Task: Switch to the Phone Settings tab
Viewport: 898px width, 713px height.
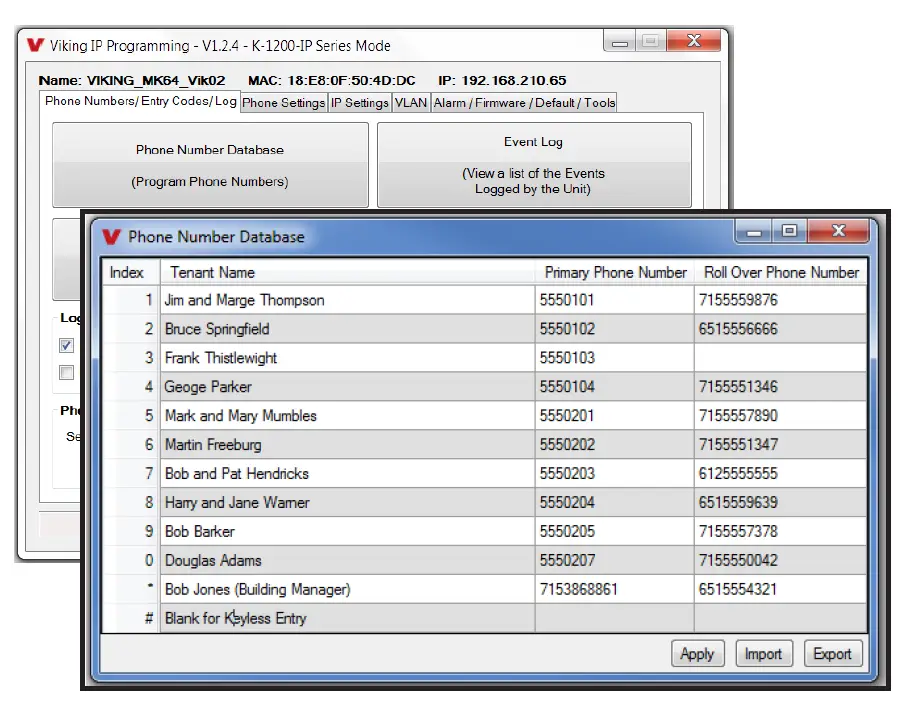Action: pyautogui.click(x=283, y=103)
